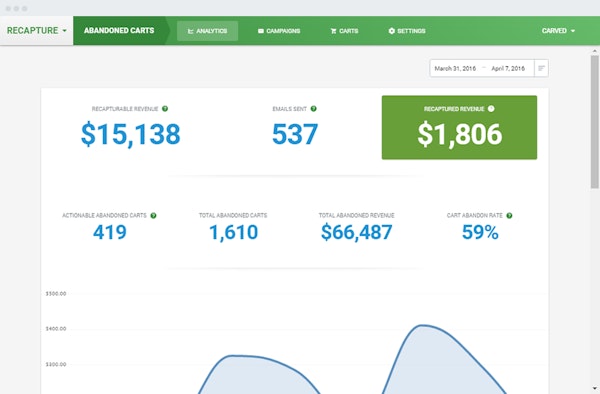The width and height of the screenshot is (600, 394).
Task: Click the scrollbar down arrow
Action: (594, 388)
